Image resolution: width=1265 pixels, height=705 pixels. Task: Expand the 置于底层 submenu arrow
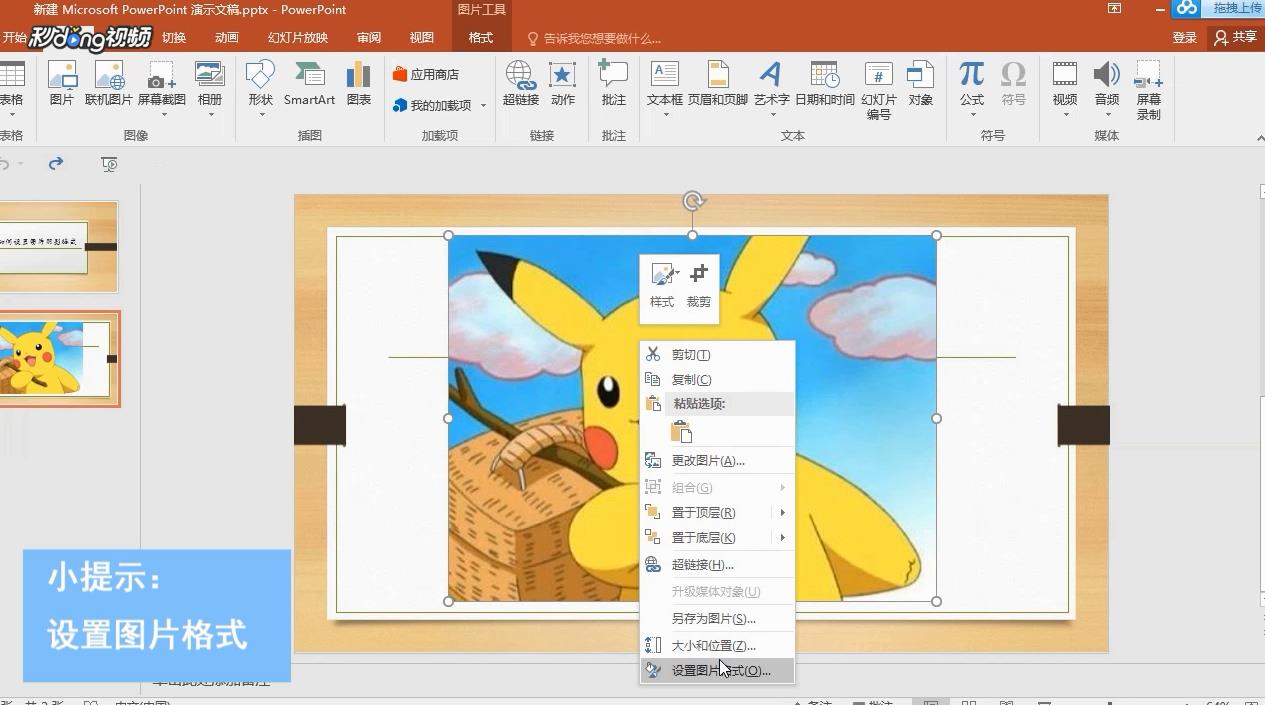tap(783, 537)
